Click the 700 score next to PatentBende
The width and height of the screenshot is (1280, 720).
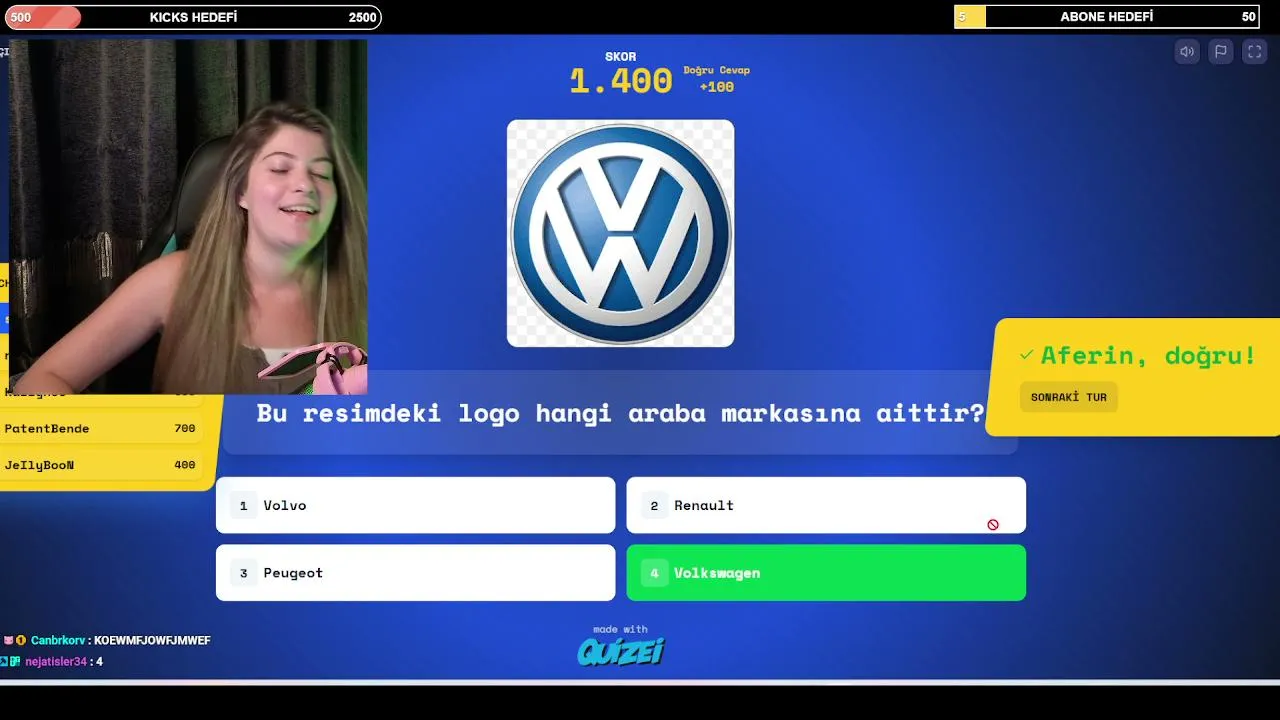point(185,428)
